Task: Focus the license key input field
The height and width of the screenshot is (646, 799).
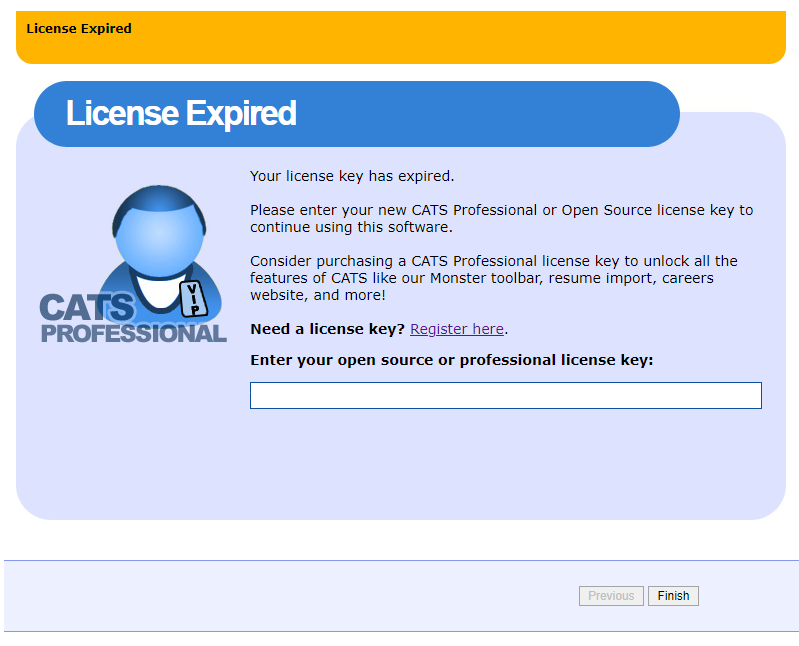Action: coord(505,395)
